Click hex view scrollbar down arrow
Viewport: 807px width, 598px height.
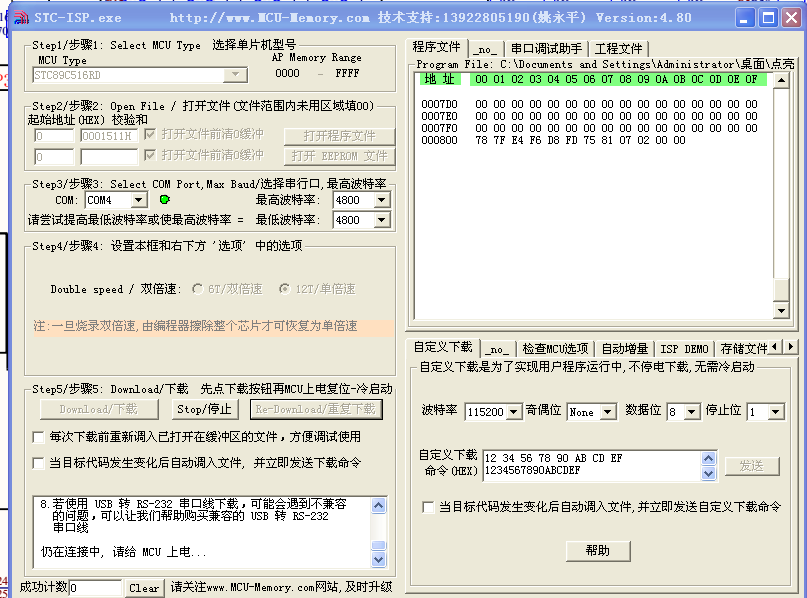point(781,310)
